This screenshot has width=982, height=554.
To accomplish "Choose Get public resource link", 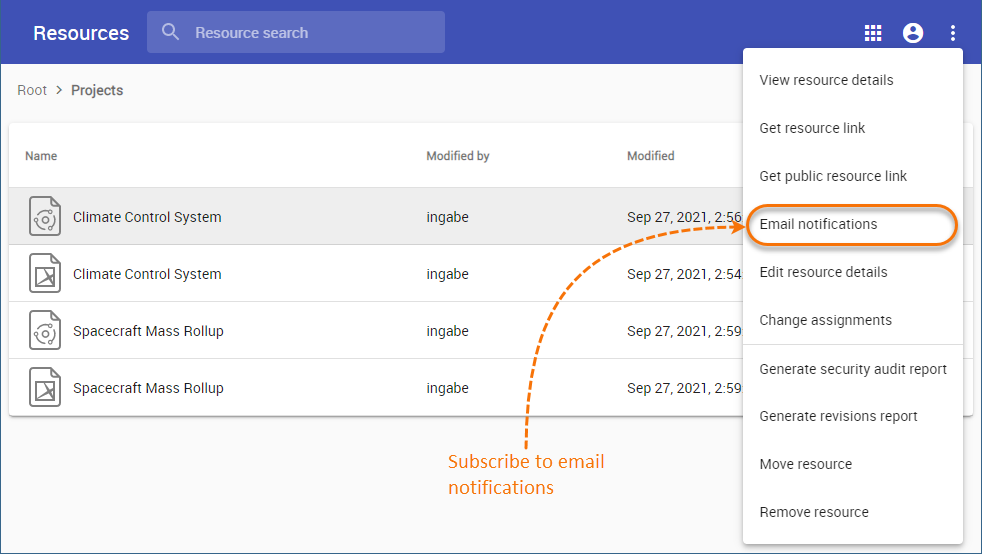I will pyautogui.click(x=833, y=176).
